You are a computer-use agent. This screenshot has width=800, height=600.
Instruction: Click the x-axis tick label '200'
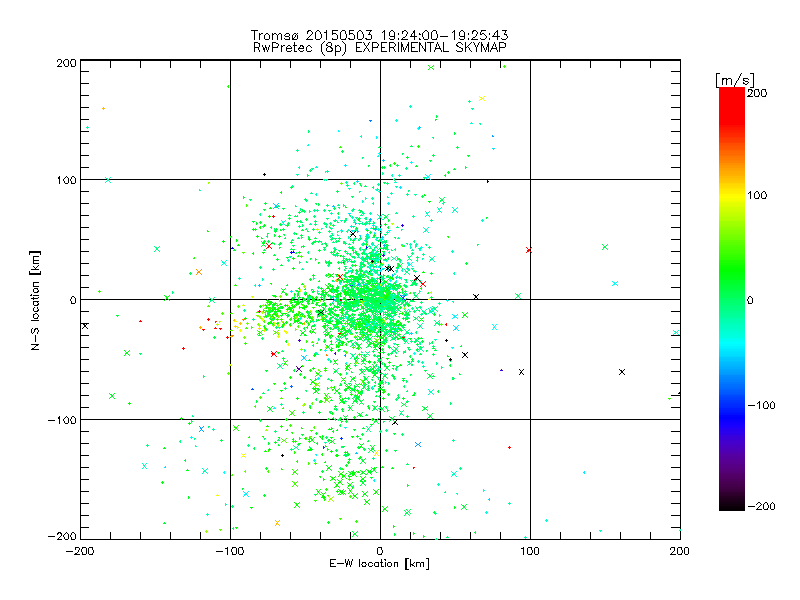point(680,551)
